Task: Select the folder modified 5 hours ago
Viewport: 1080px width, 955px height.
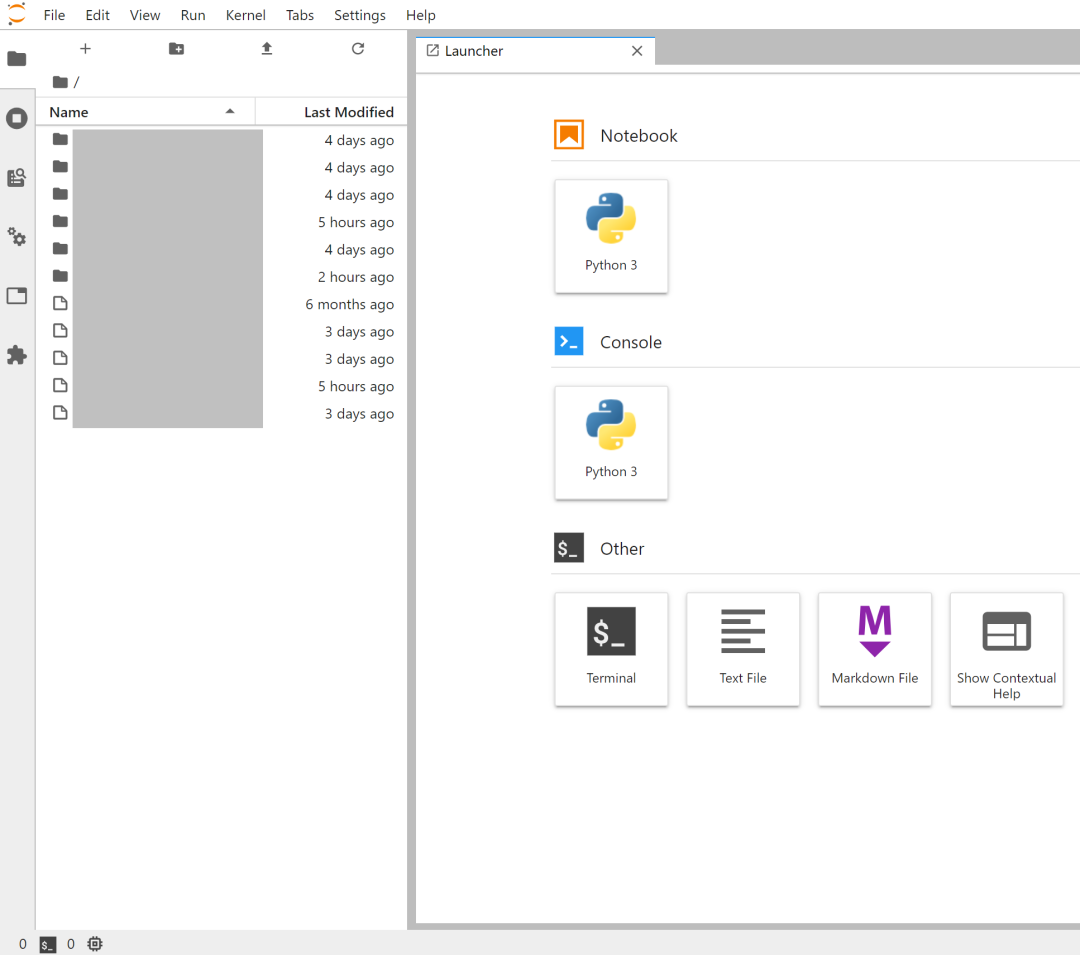Action: [x=221, y=222]
